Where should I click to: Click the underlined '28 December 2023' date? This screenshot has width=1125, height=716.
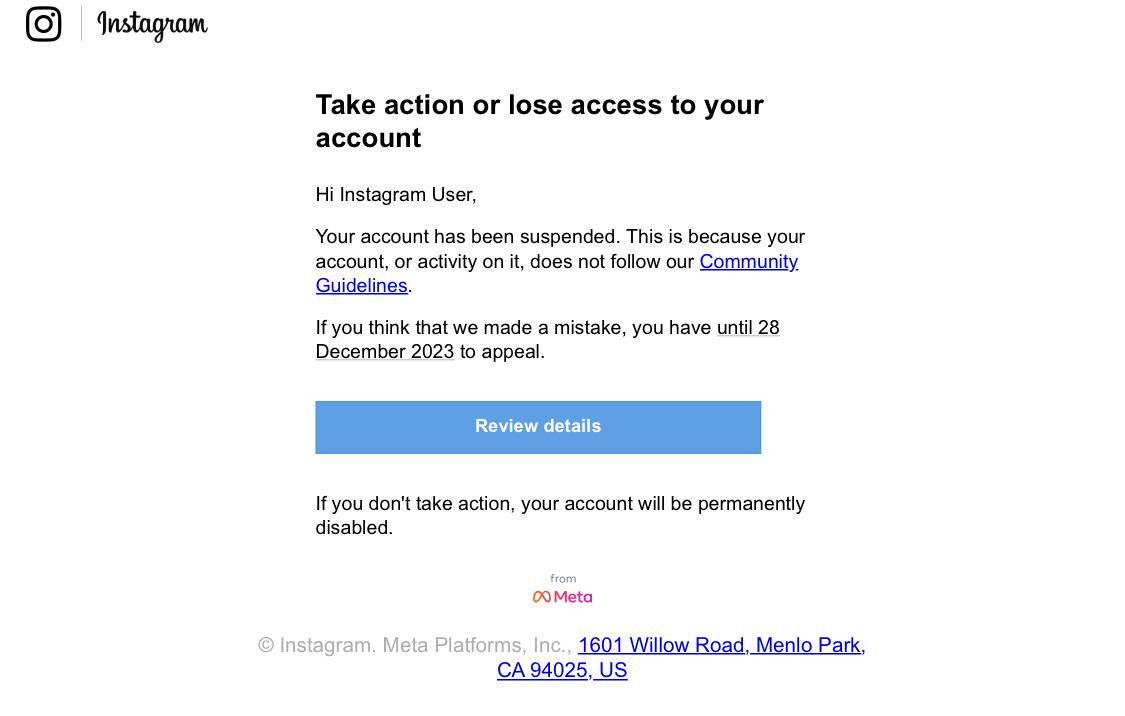tap(384, 352)
